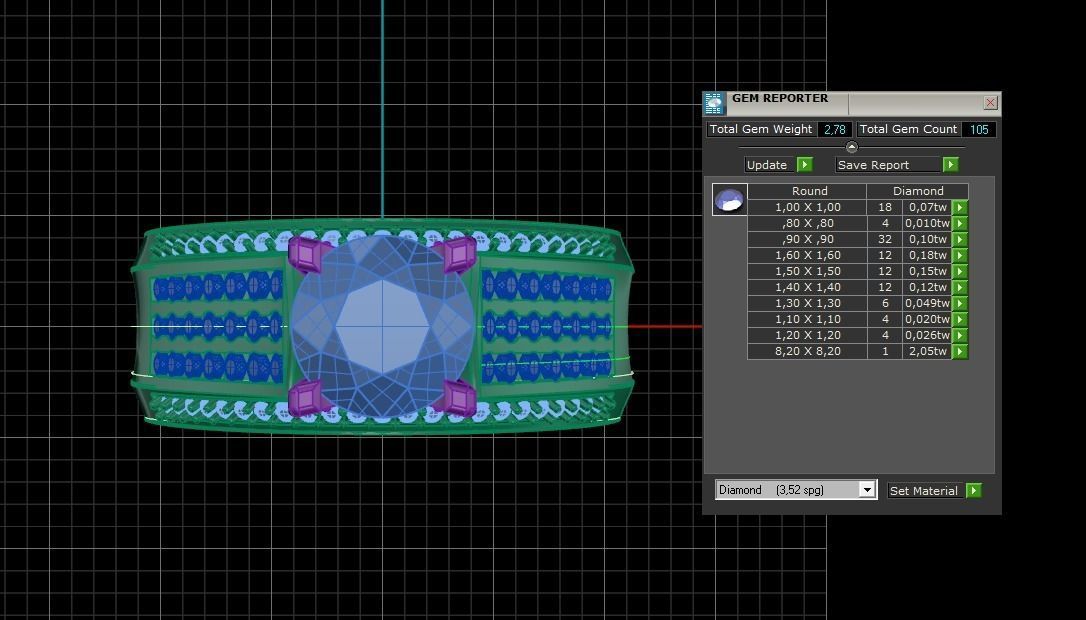The width and height of the screenshot is (1086, 620).
Task: Select the 1,30 X 1,30 size cell
Action: [x=808, y=303]
